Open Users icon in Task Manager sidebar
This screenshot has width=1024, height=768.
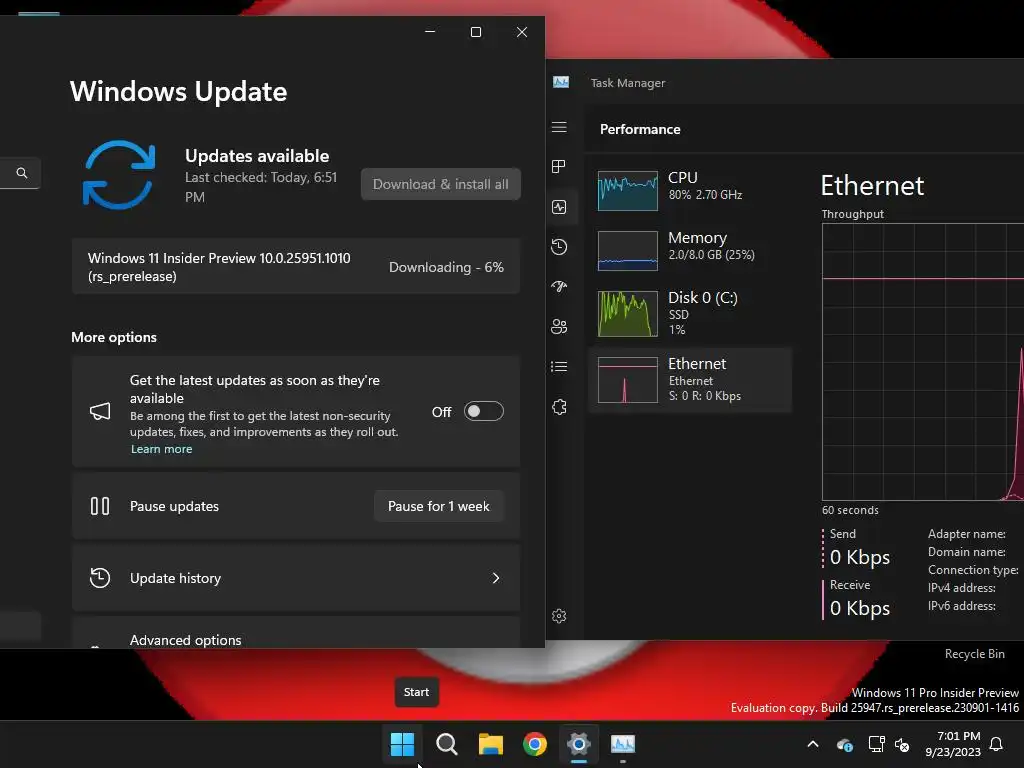tap(559, 327)
